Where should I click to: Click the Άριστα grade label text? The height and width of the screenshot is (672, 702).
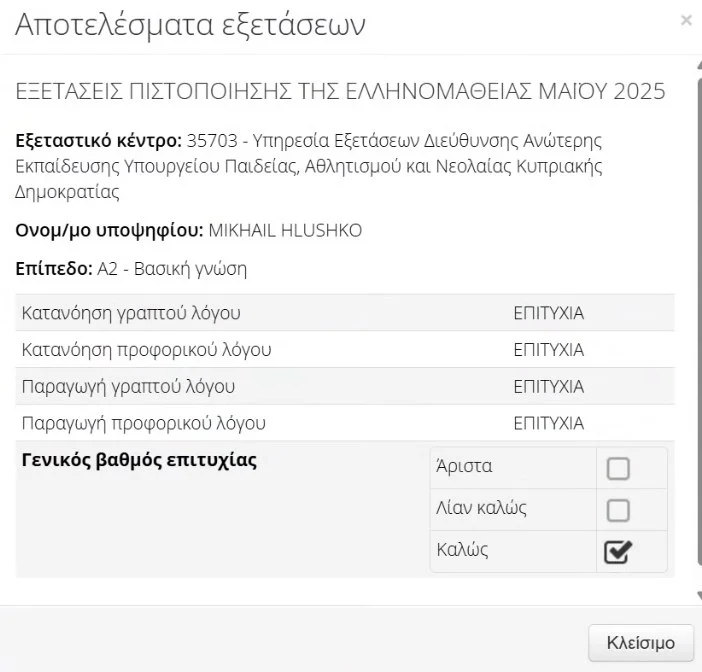464,466
